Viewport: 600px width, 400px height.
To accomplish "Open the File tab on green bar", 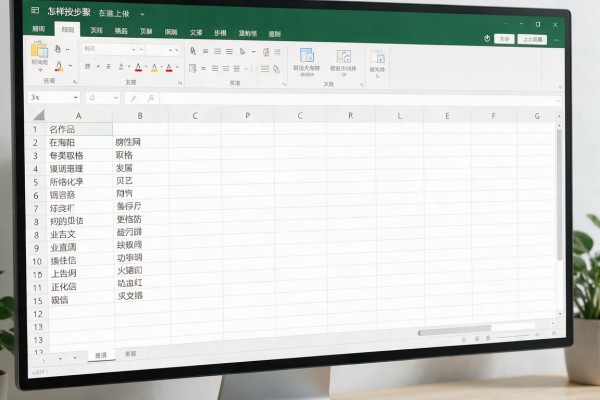I will (x=38, y=29).
